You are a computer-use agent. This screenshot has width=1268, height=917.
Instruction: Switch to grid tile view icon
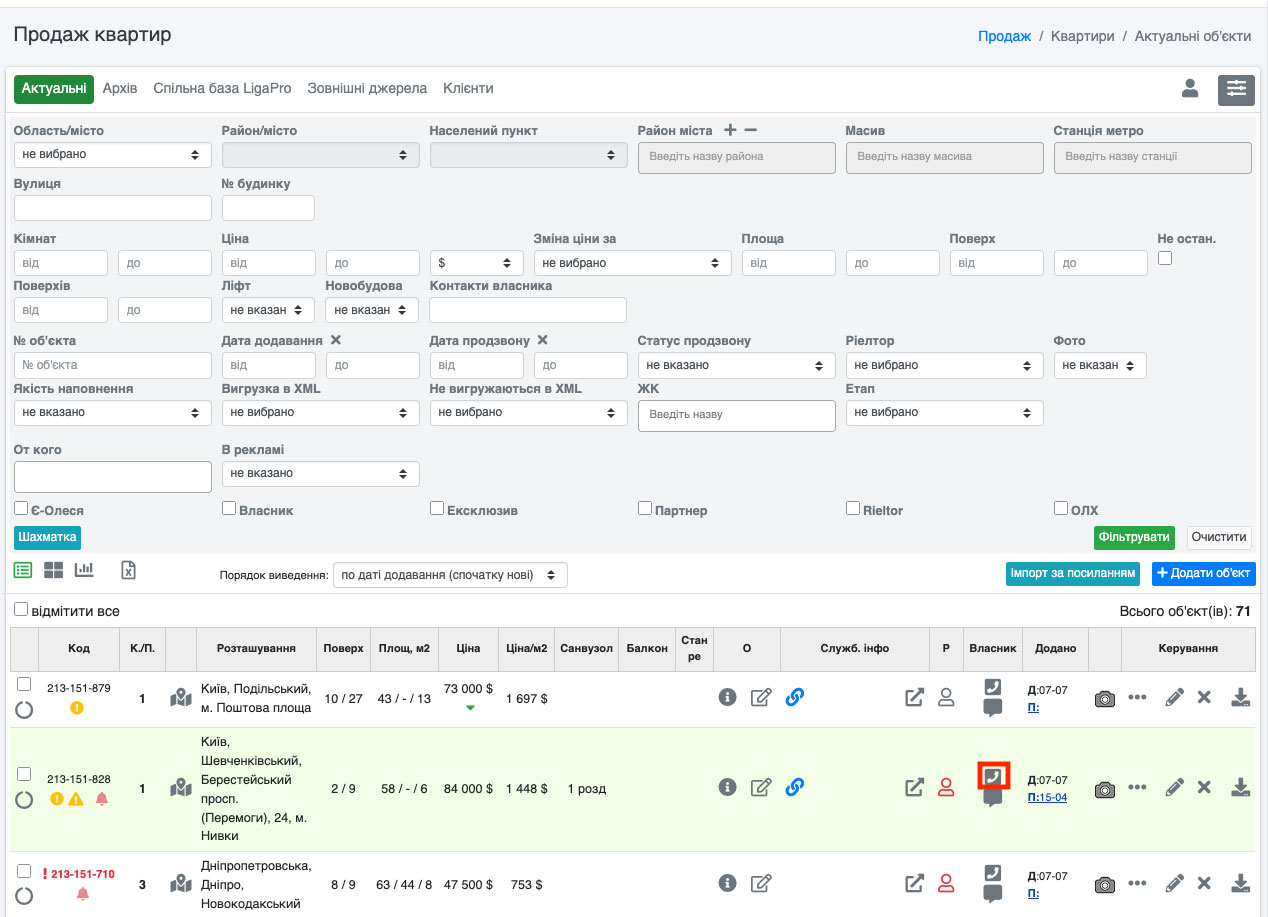[x=53, y=570]
